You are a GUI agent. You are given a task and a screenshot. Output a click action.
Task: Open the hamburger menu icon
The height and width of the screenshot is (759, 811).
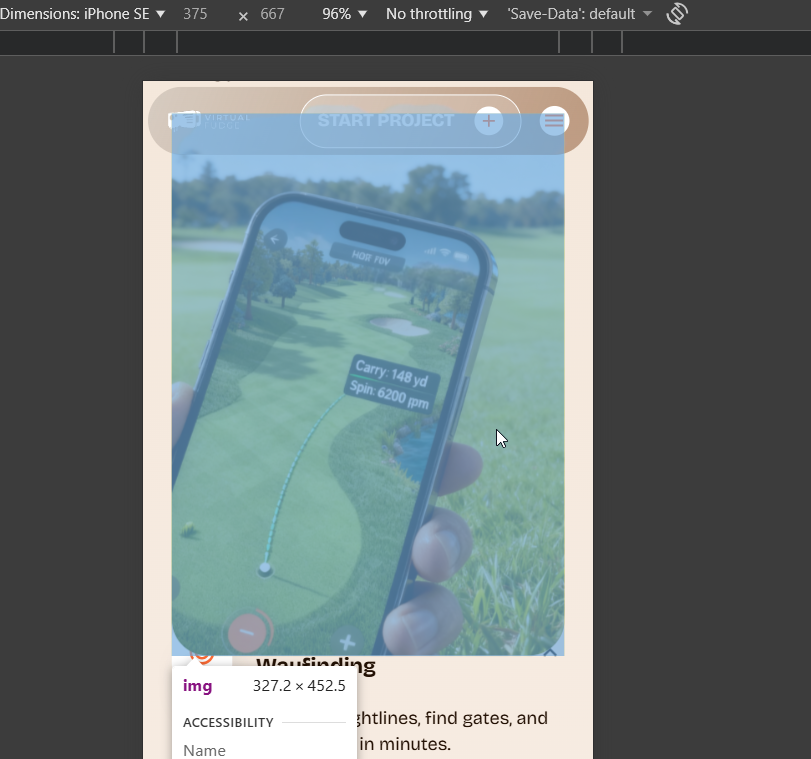[x=554, y=121]
